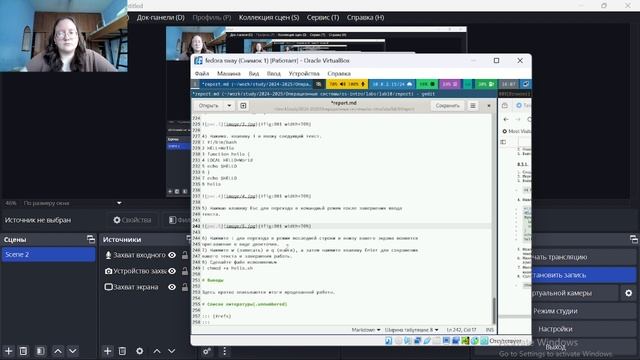The image size is (640, 360).
Task: Click 'Настройки' button in Controls
Action: point(584,329)
